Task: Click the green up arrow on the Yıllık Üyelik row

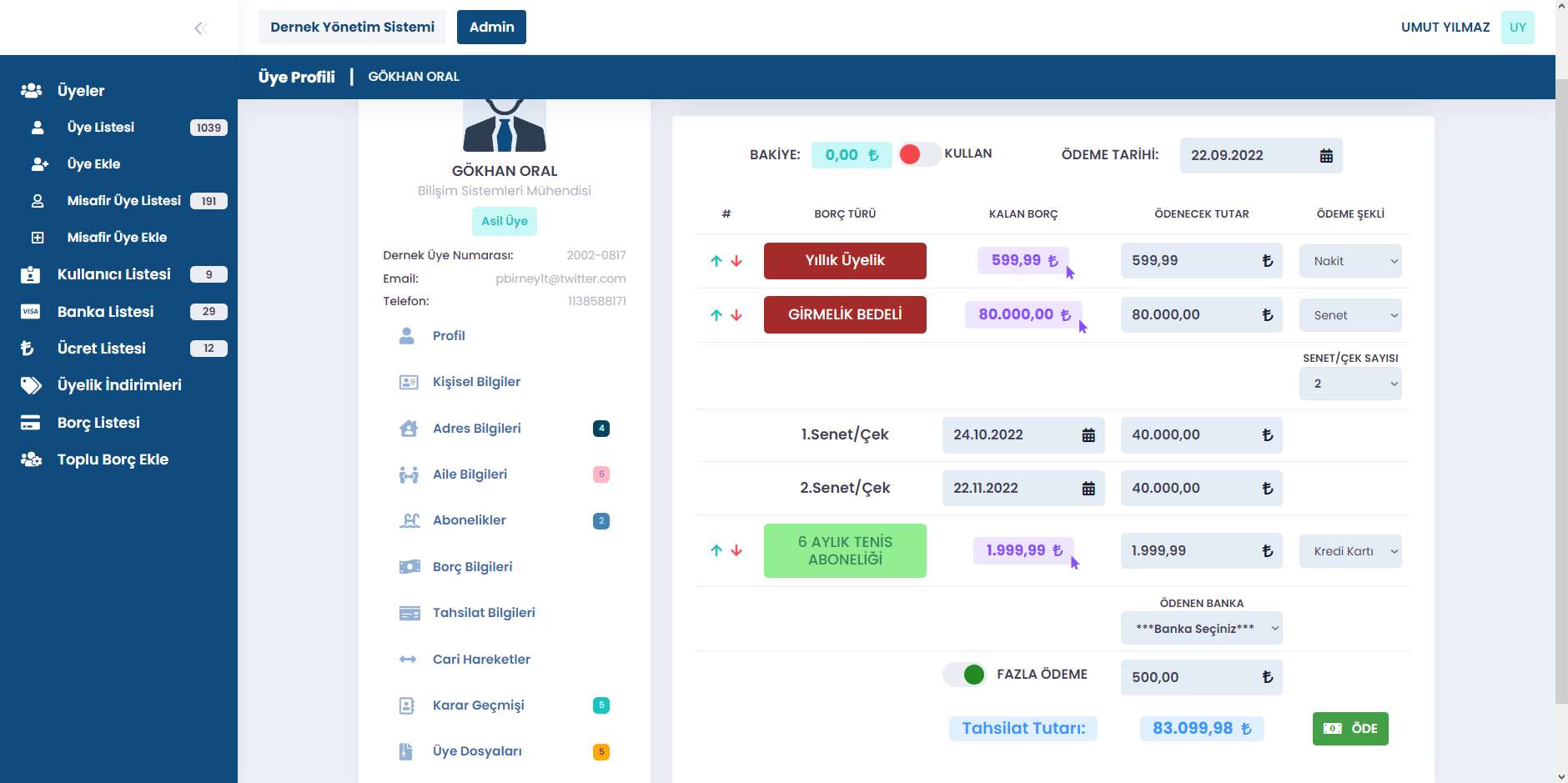Action: (x=716, y=261)
